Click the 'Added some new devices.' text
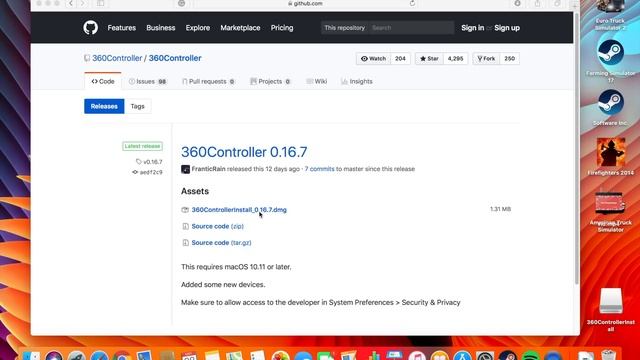The width and height of the screenshot is (640, 360). 223,285
